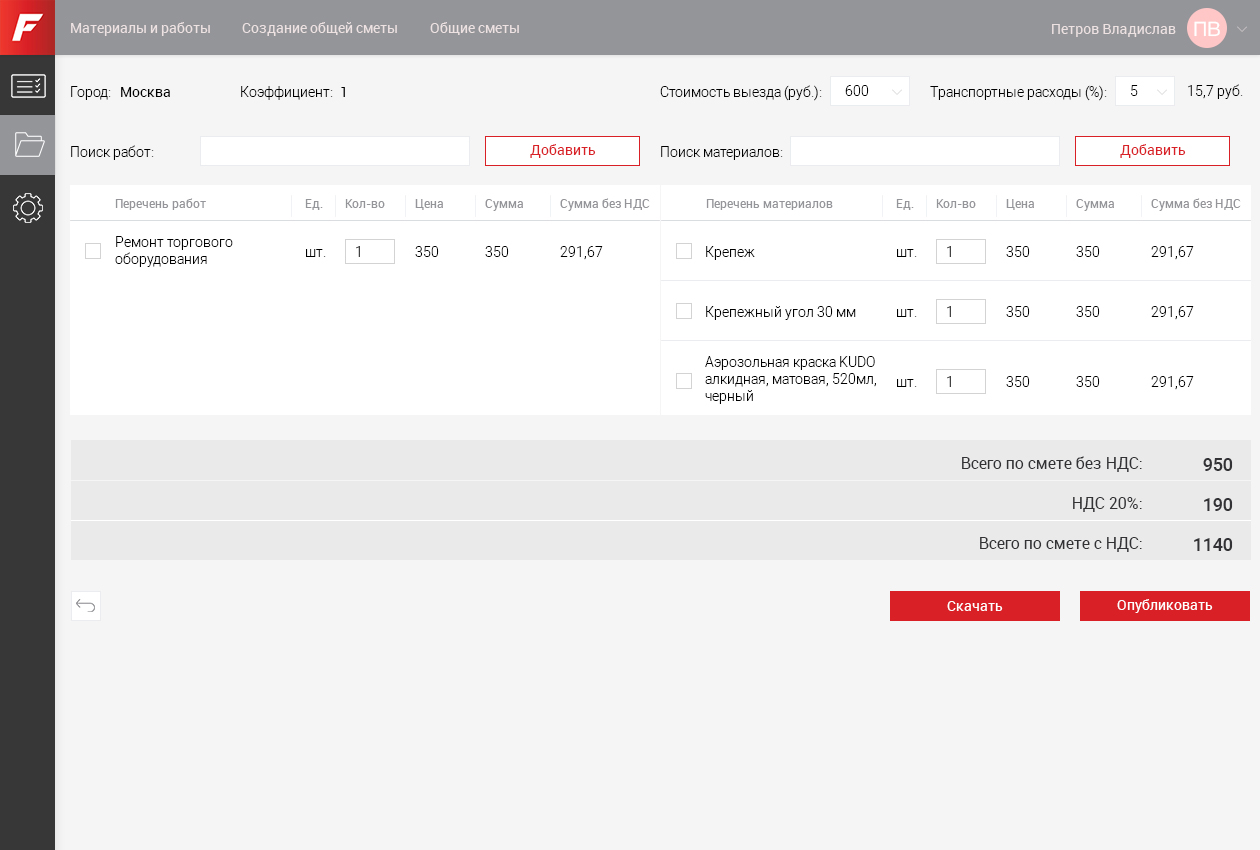1260x850 pixels.
Task: Switch to Общие сметы section
Action: tap(474, 28)
